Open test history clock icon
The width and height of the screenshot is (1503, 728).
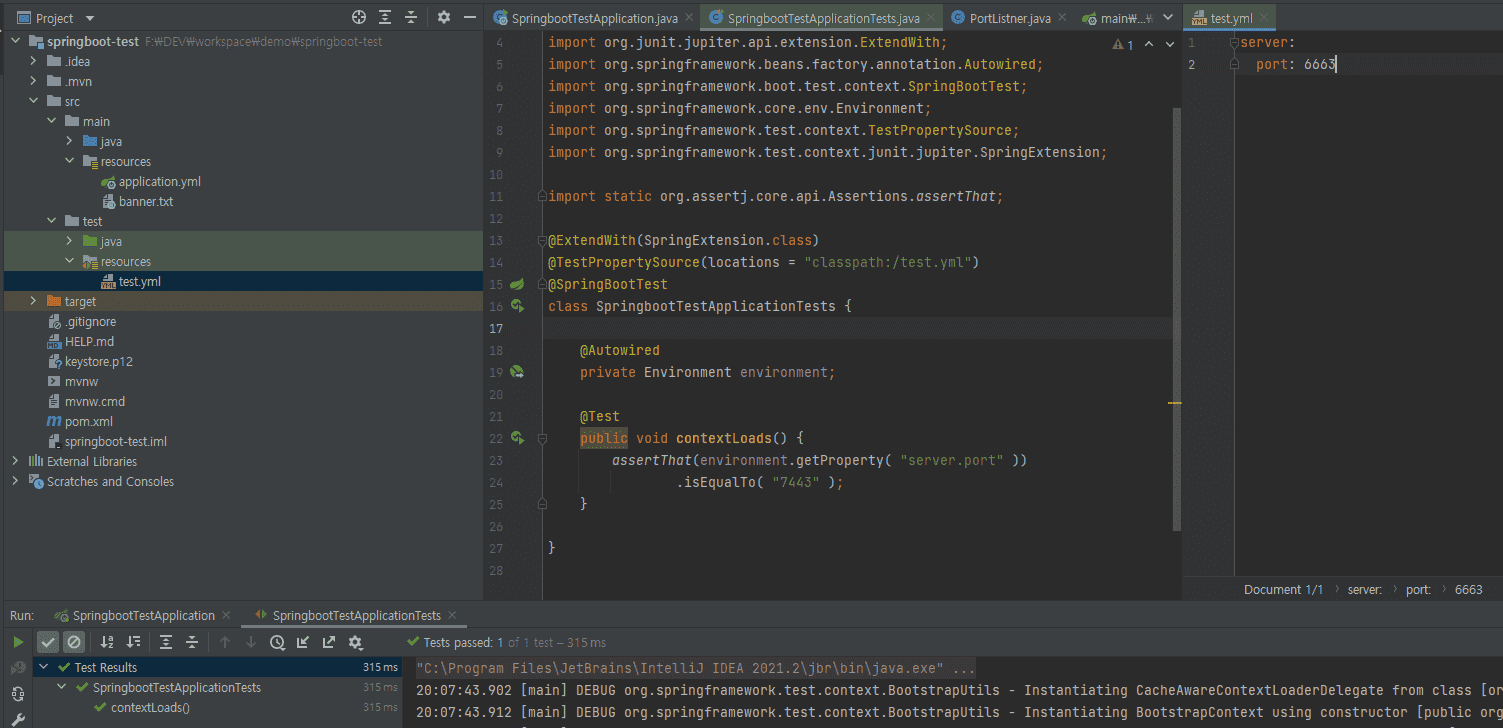click(277, 642)
